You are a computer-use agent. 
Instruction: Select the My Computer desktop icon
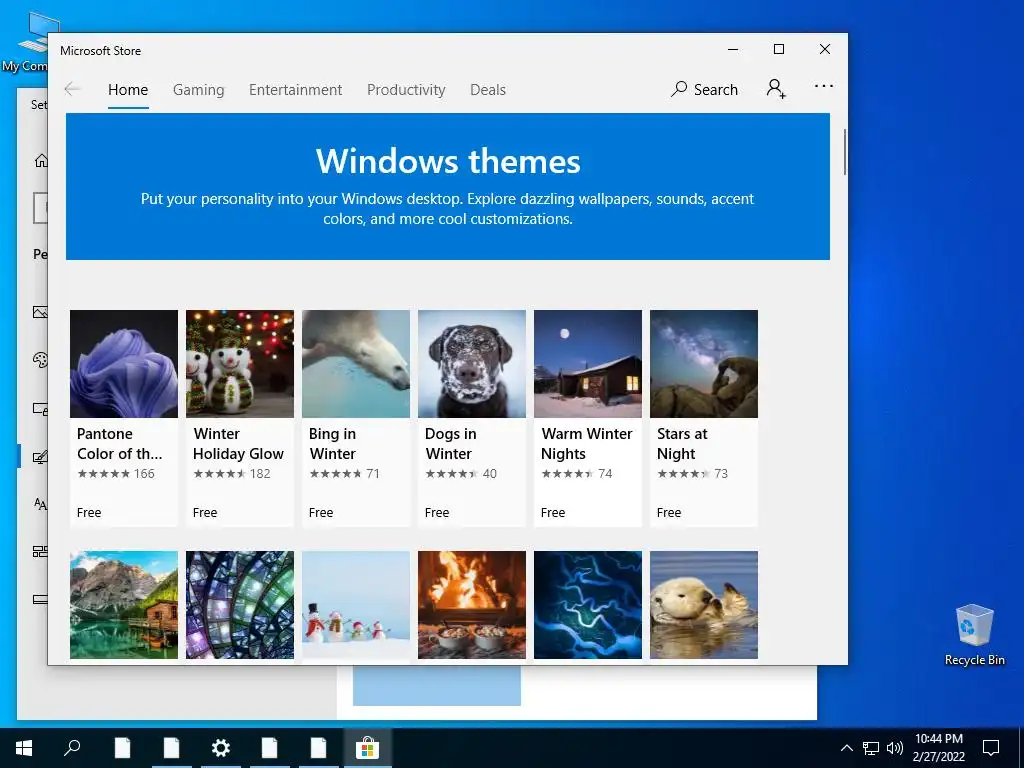(x=31, y=40)
